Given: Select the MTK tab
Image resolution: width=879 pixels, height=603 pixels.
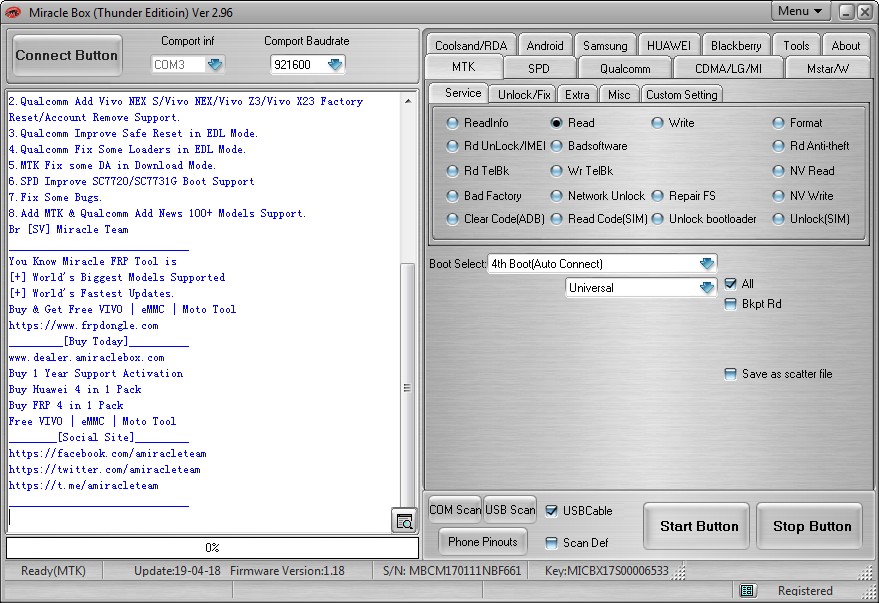Looking at the screenshot, I should [464, 67].
